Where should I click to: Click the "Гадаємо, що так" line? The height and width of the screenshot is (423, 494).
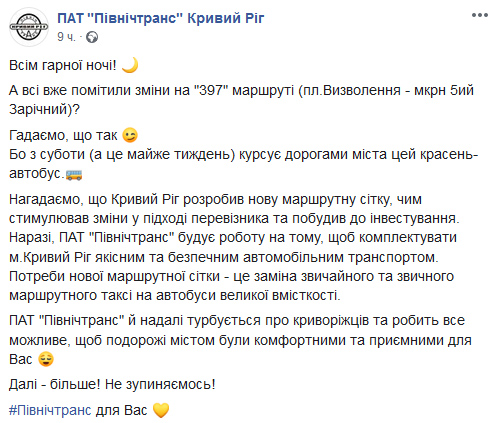coord(63,135)
